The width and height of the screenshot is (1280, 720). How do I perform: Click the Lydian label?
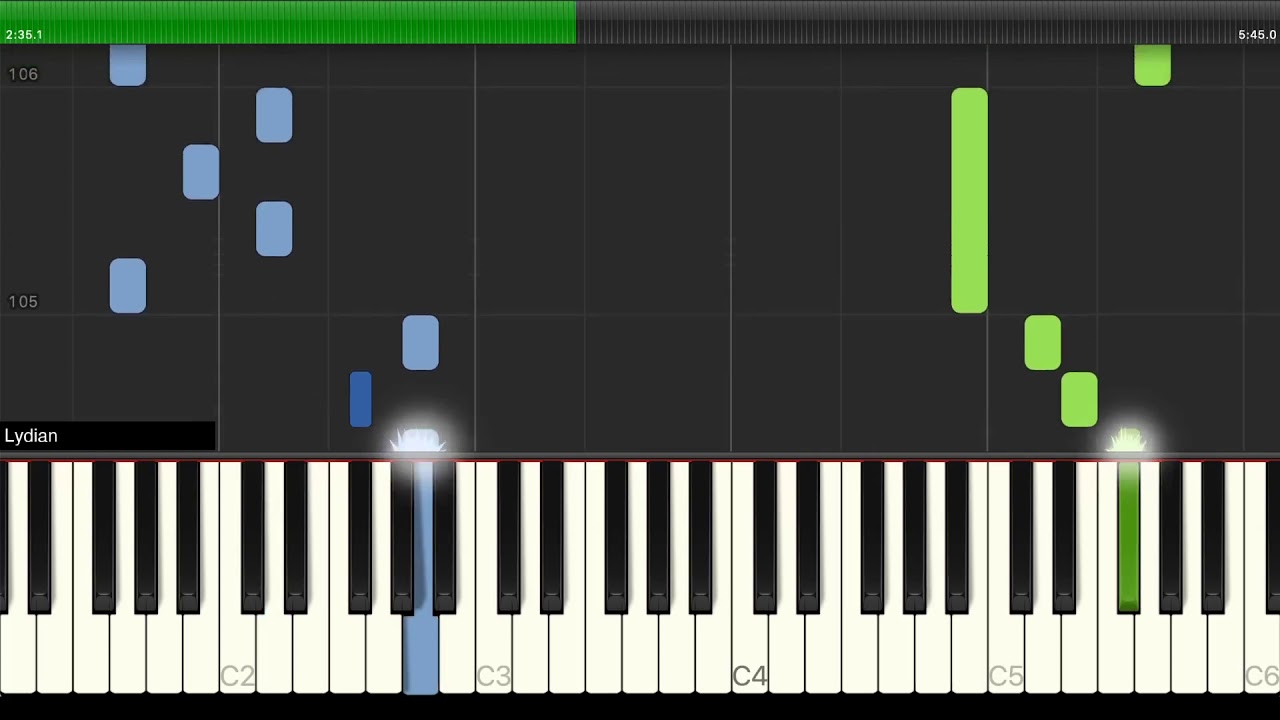31,436
